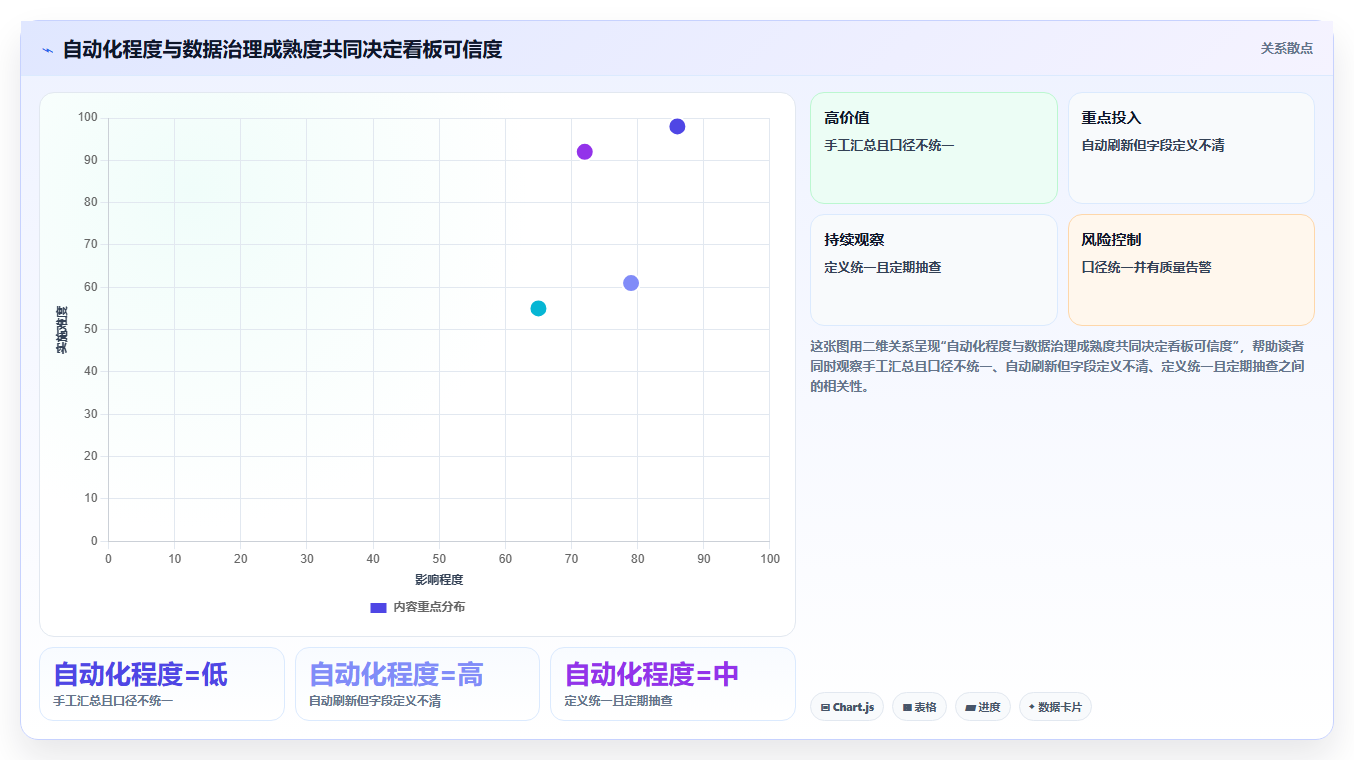
Task: Click the icon inside 表格 chip
Action: (907, 707)
